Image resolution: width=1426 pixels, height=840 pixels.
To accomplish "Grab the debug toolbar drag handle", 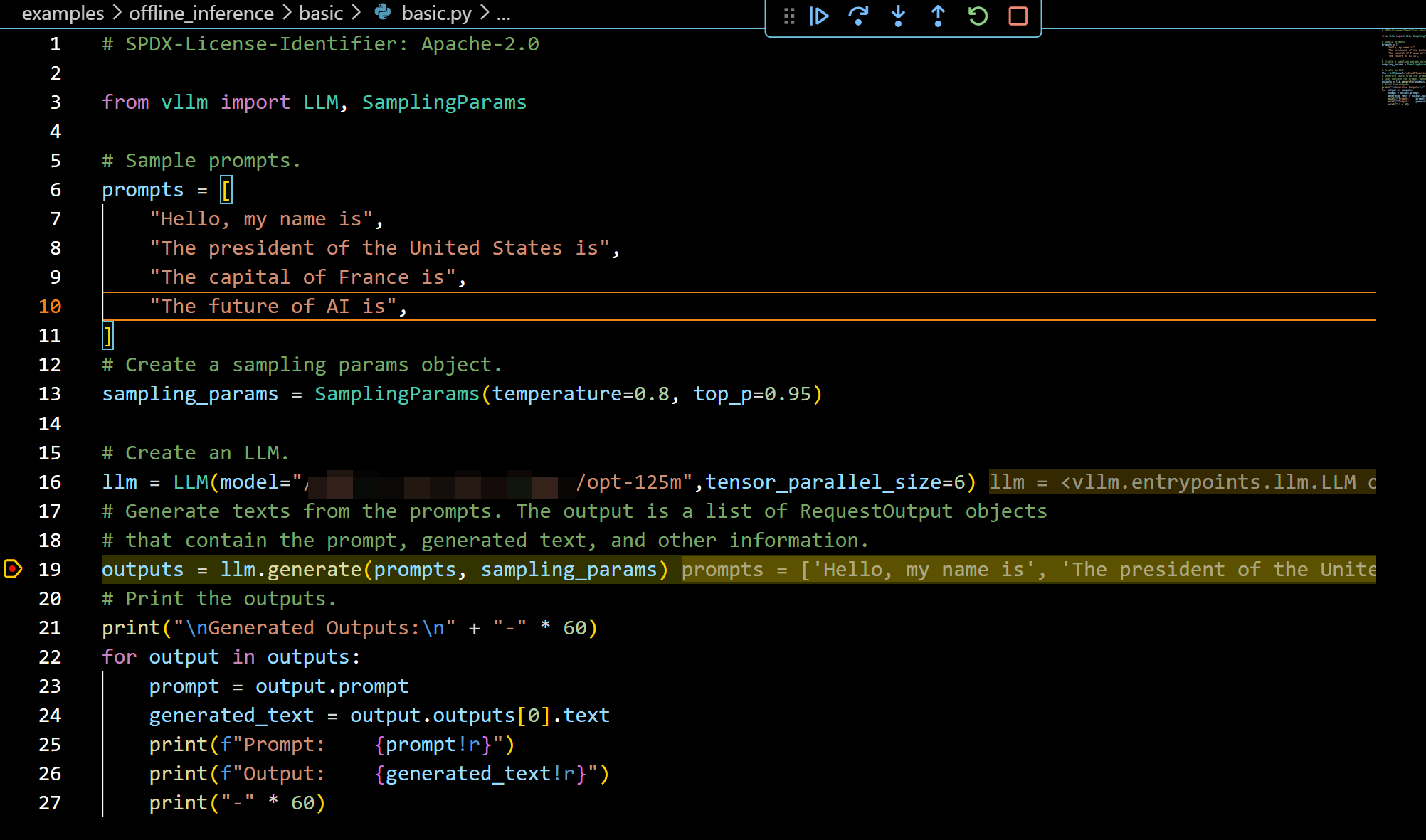I will tap(788, 16).
